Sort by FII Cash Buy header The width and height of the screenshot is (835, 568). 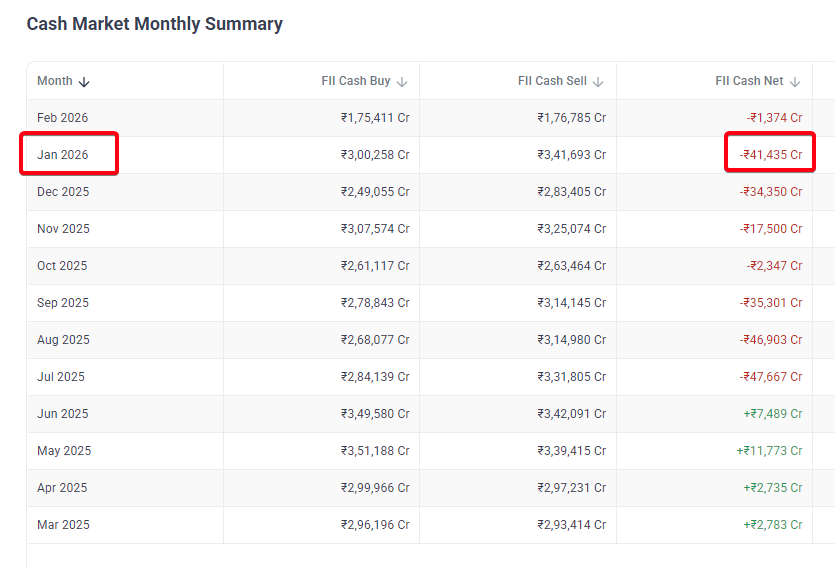coord(356,81)
